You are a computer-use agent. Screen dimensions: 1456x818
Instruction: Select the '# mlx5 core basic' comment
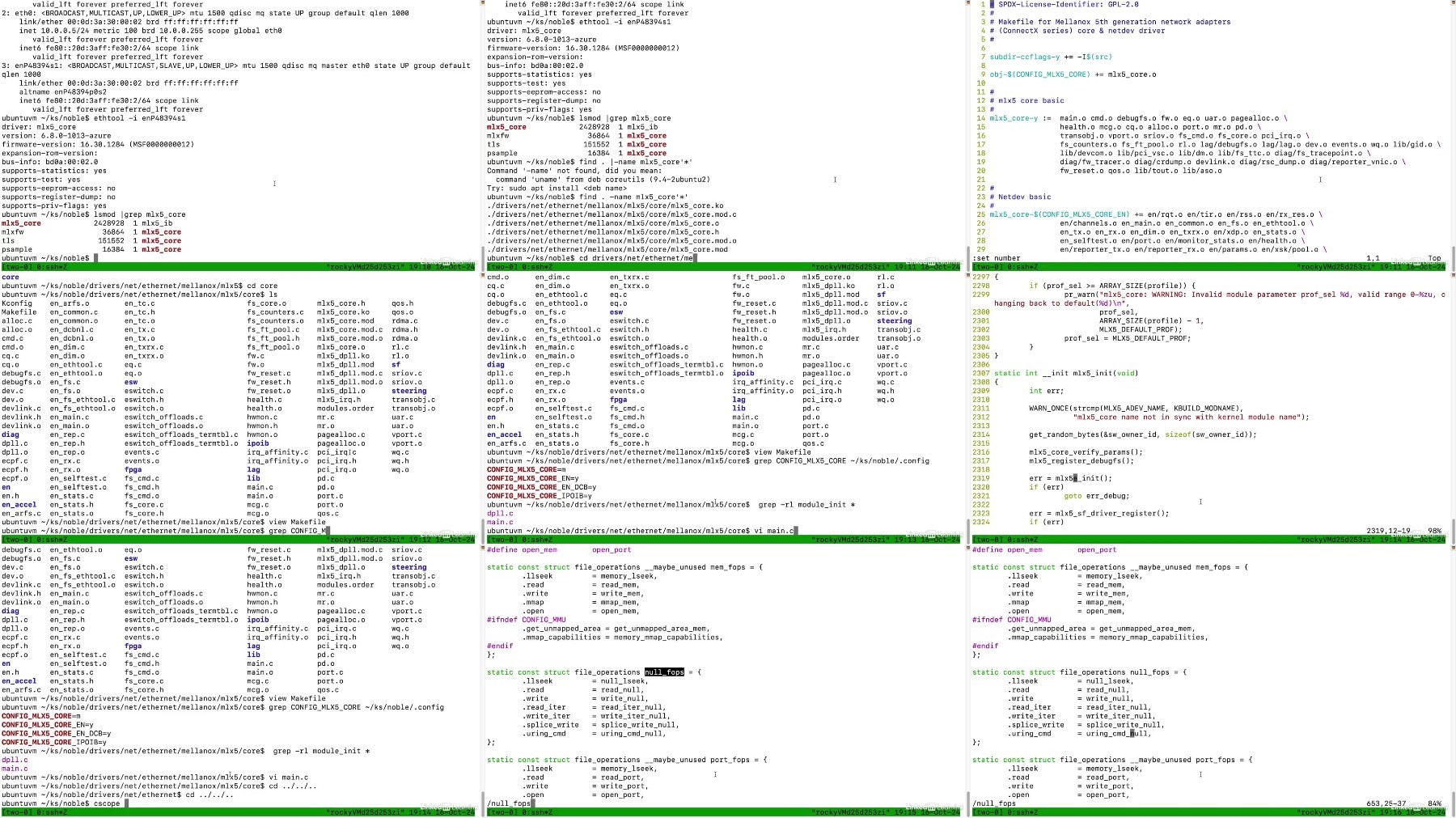(x=1026, y=100)
